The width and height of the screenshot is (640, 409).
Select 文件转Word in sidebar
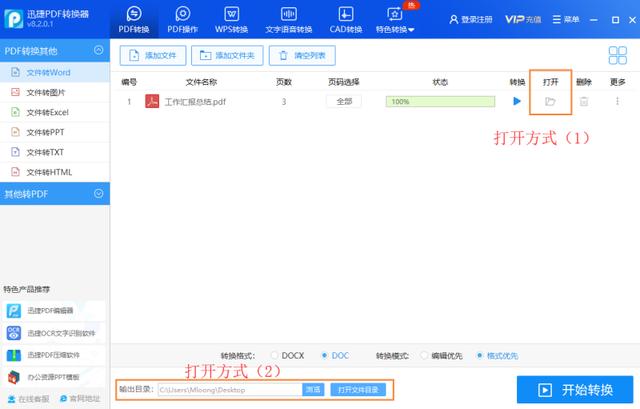click(55, 72)
